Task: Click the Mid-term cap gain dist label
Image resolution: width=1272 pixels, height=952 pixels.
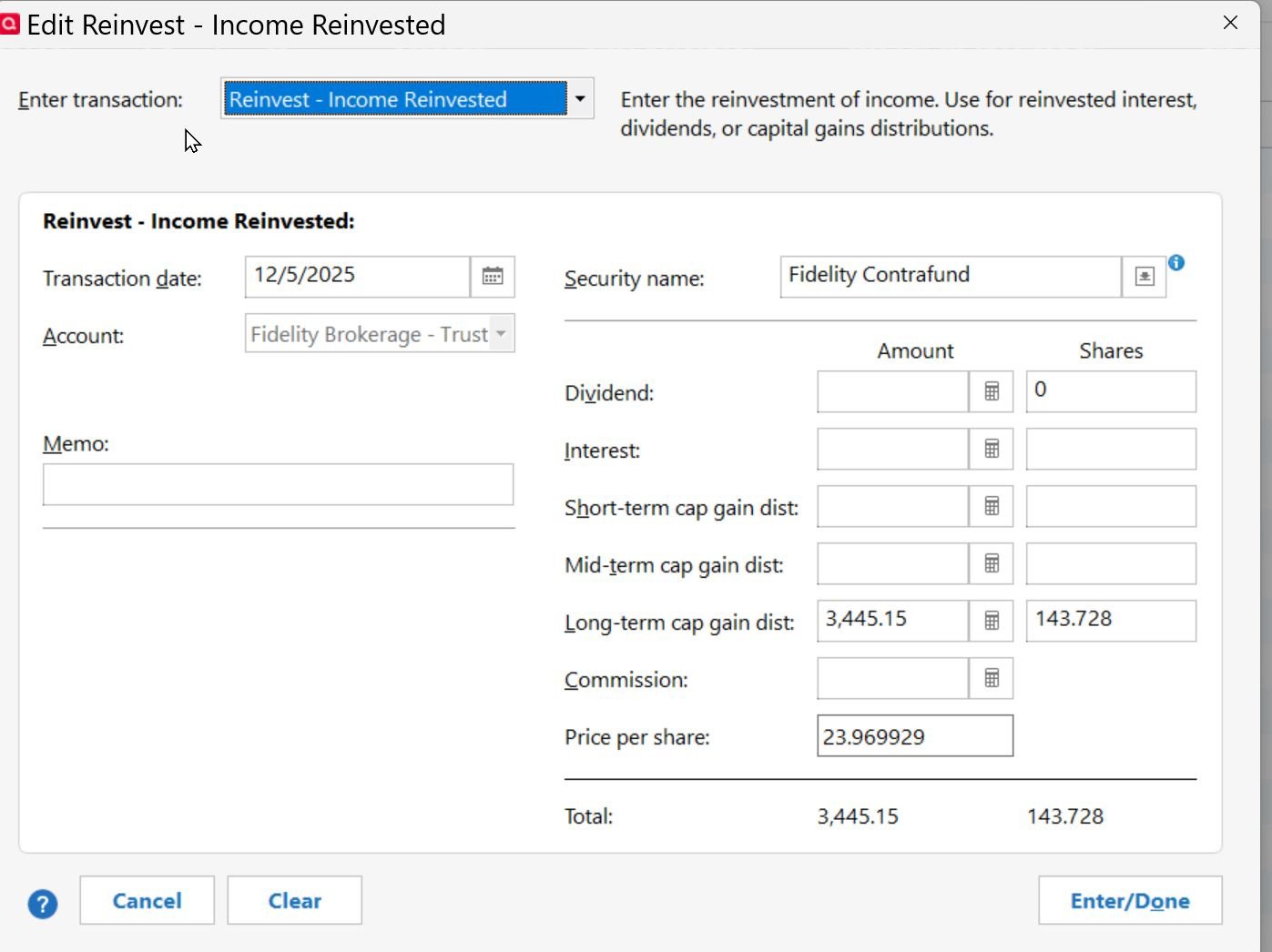Action: (674, 565)
